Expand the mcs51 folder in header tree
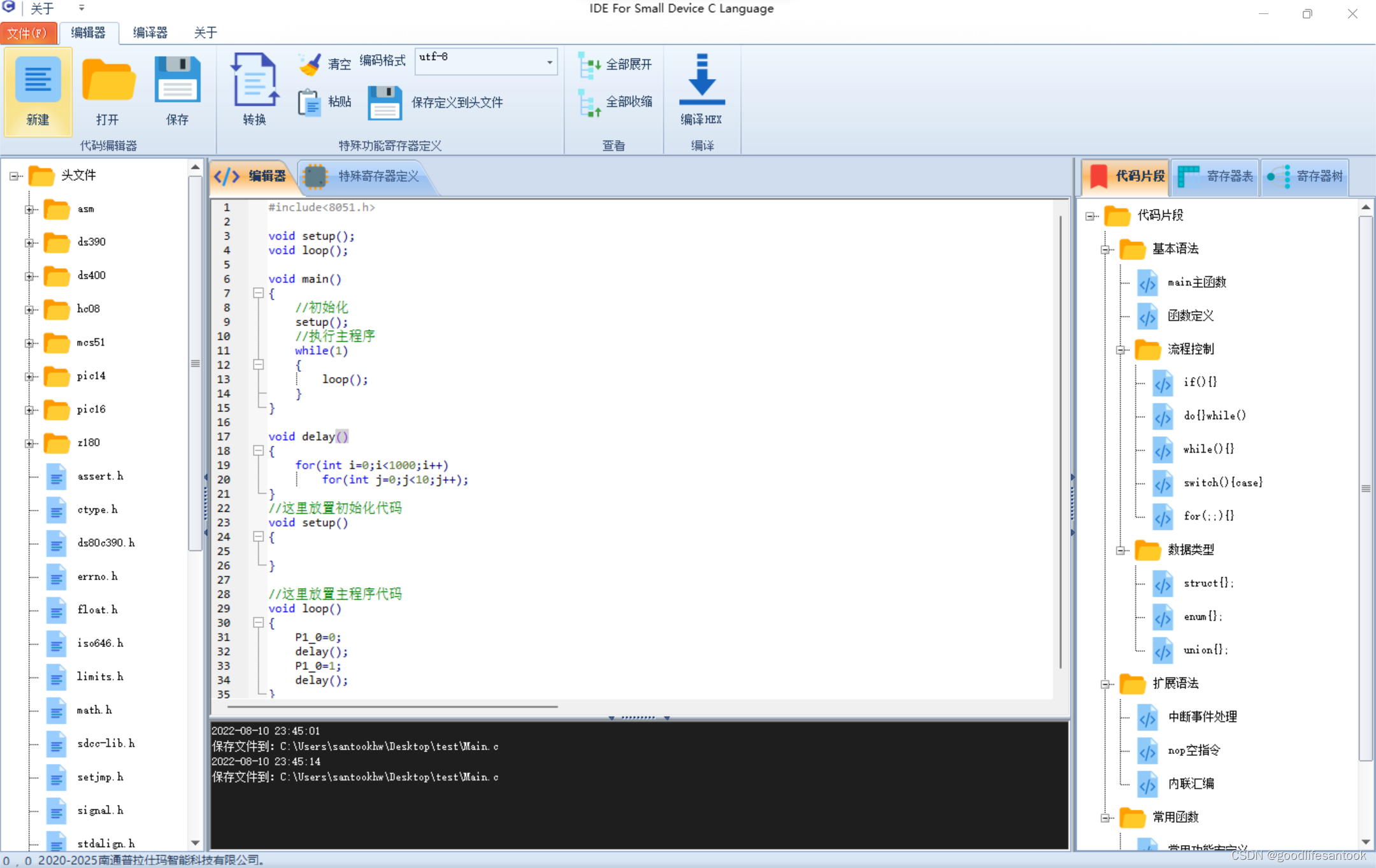The image size is (1376, 868). (29, 343)
